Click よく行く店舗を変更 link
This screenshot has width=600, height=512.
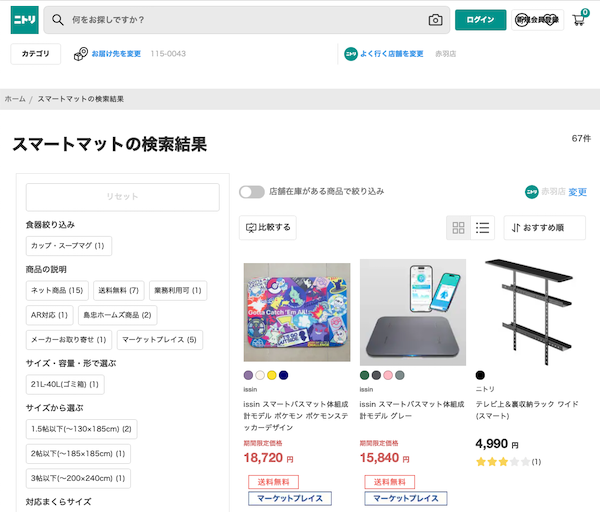392,54
